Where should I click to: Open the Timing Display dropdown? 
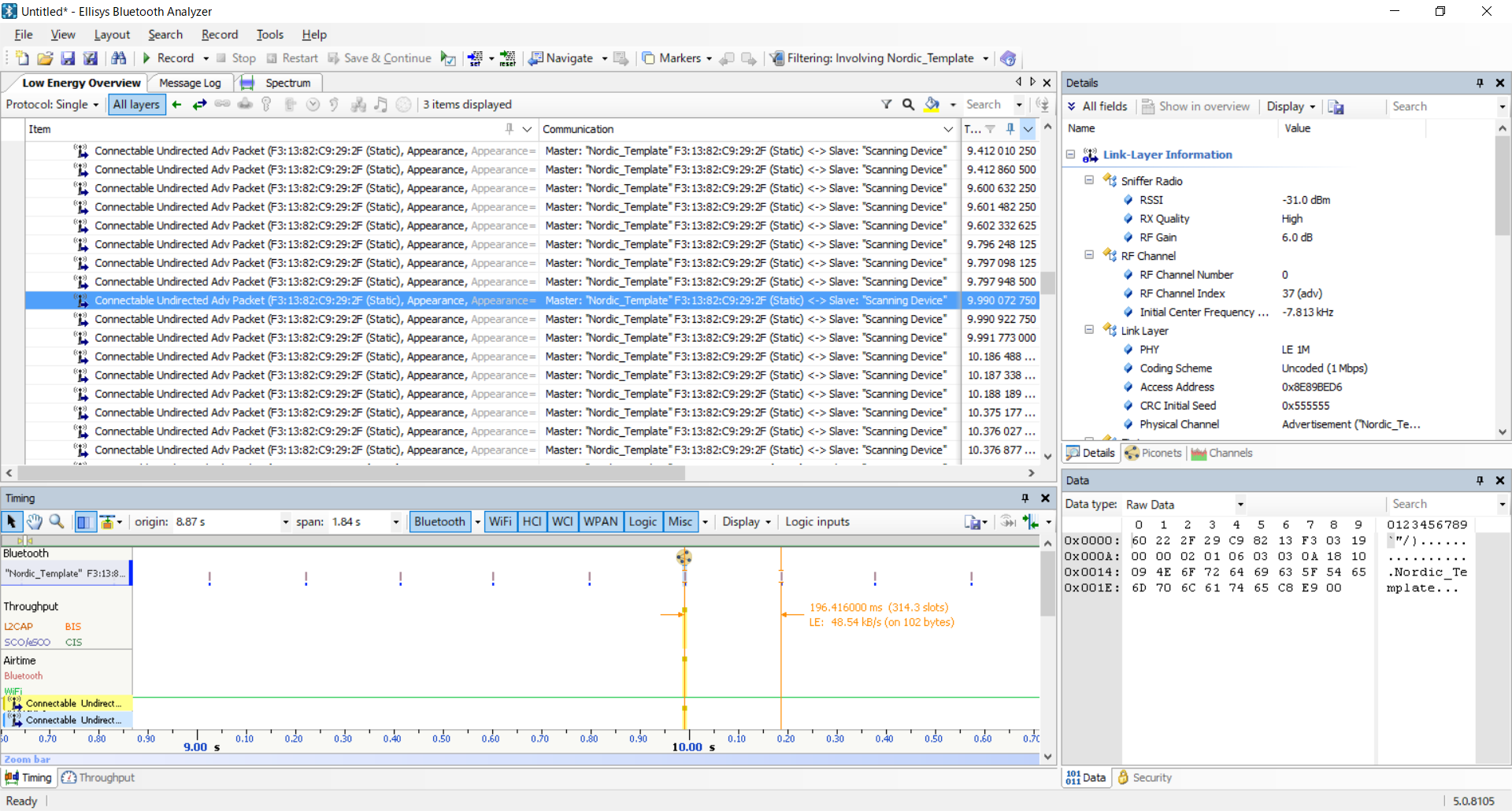[746, 521]
